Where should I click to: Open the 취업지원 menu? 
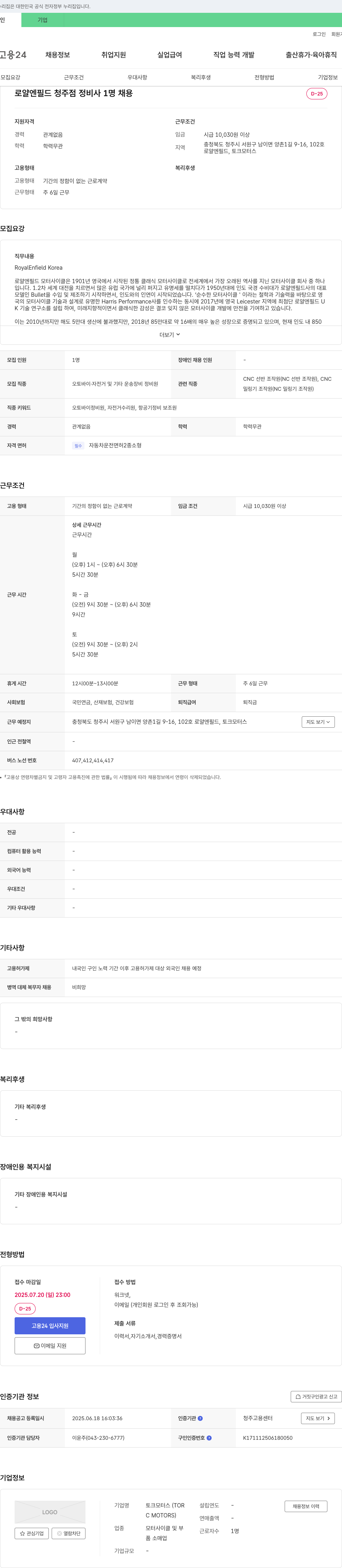point(114,55)
